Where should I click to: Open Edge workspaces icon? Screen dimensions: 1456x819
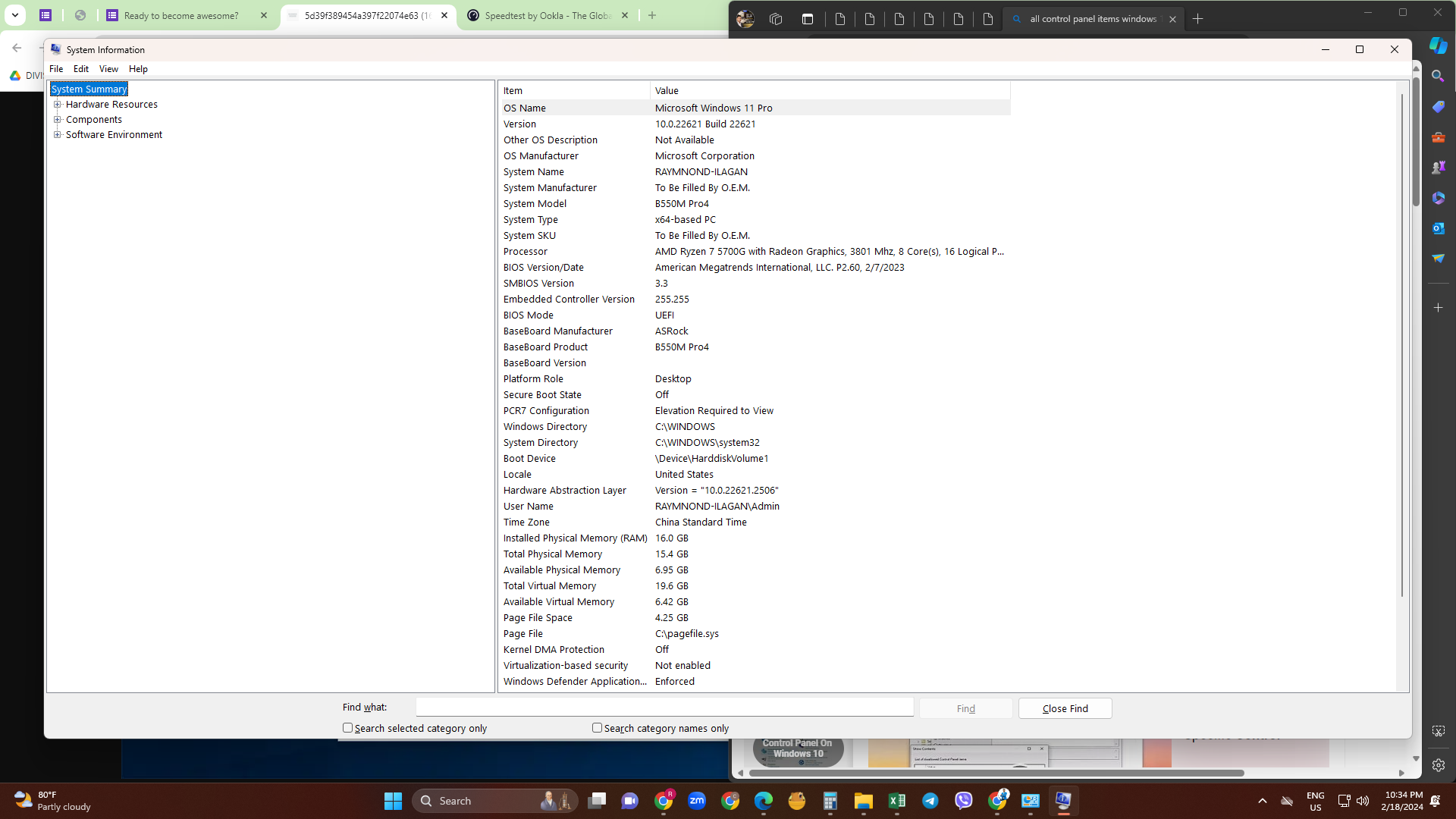776,19
